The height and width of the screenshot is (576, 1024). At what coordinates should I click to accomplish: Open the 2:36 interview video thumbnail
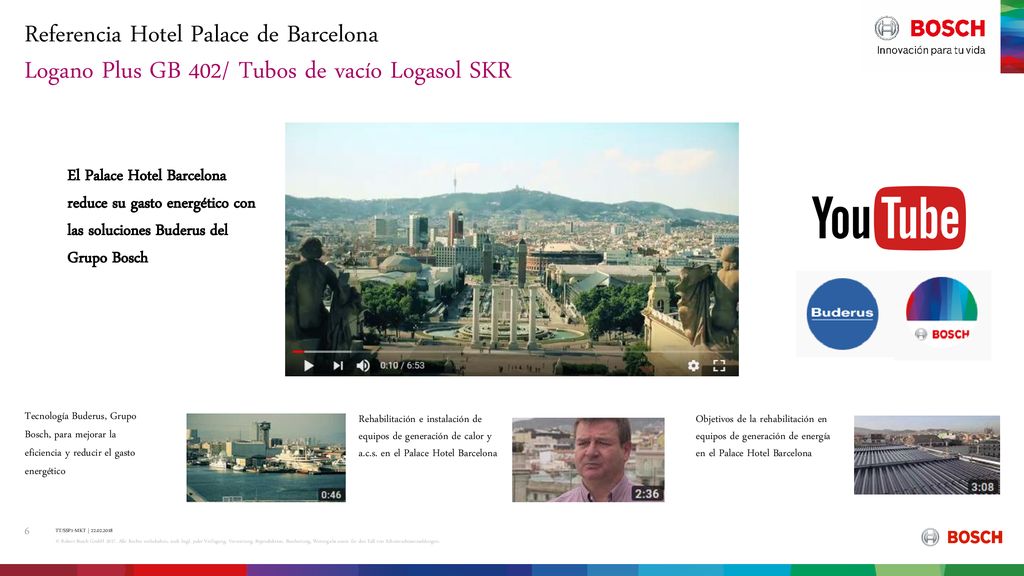tap(588, 460)
